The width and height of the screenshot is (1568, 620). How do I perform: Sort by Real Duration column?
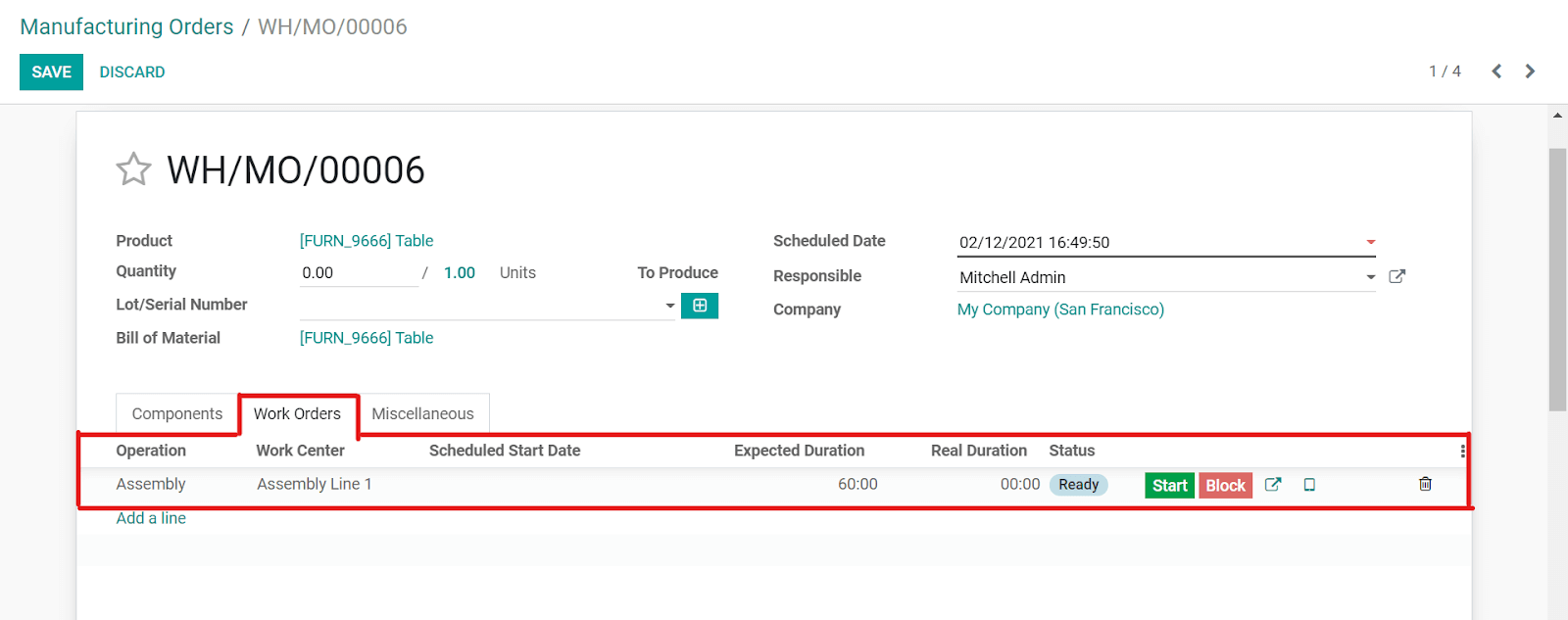tap(979, 451)
